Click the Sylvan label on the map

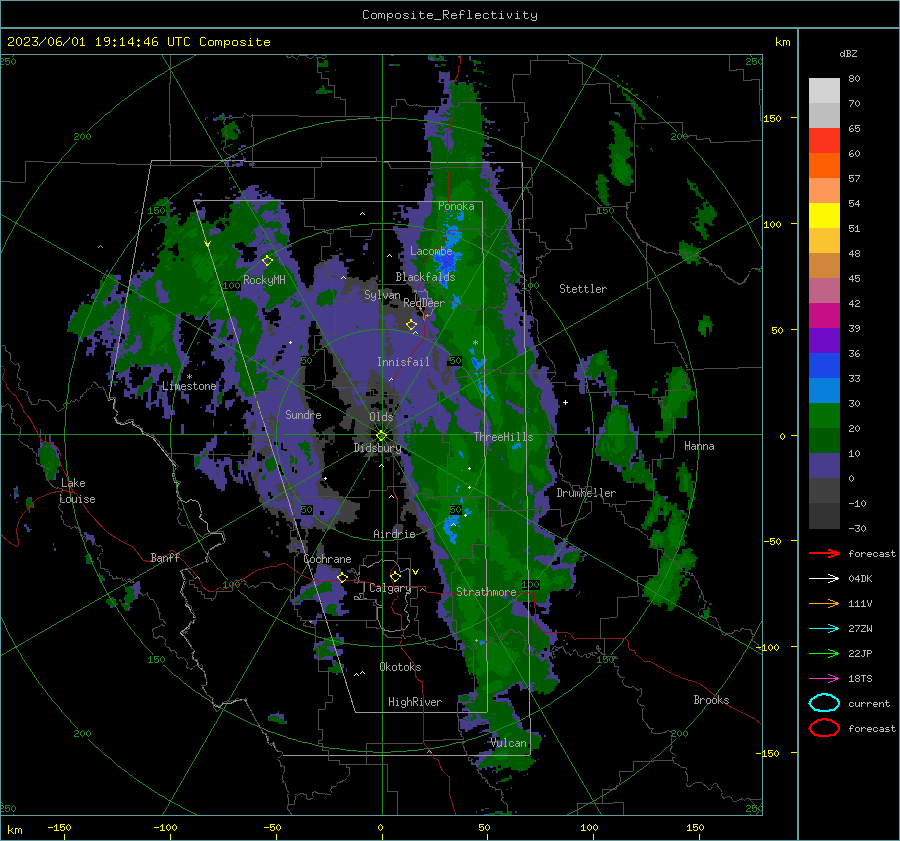click(x=382, y=295)
